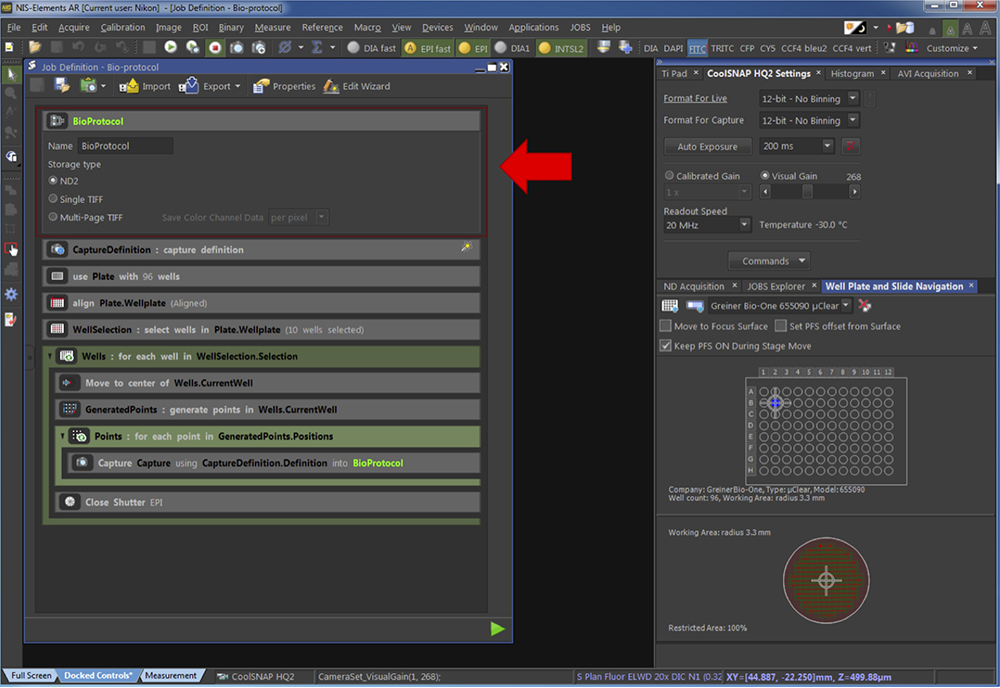This screenshot has width=1000, height=688.
Task: Switch to the DAPI filter configuration
Action: (x=673, y=48)
